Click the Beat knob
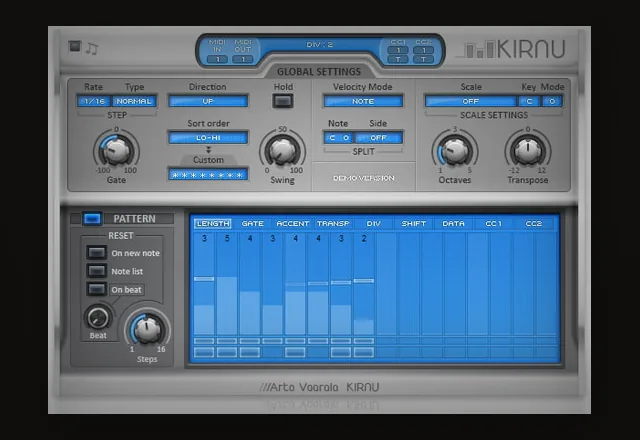Image resolution: width=640 pixels, height=440 pixels. (x=98, y=317)
